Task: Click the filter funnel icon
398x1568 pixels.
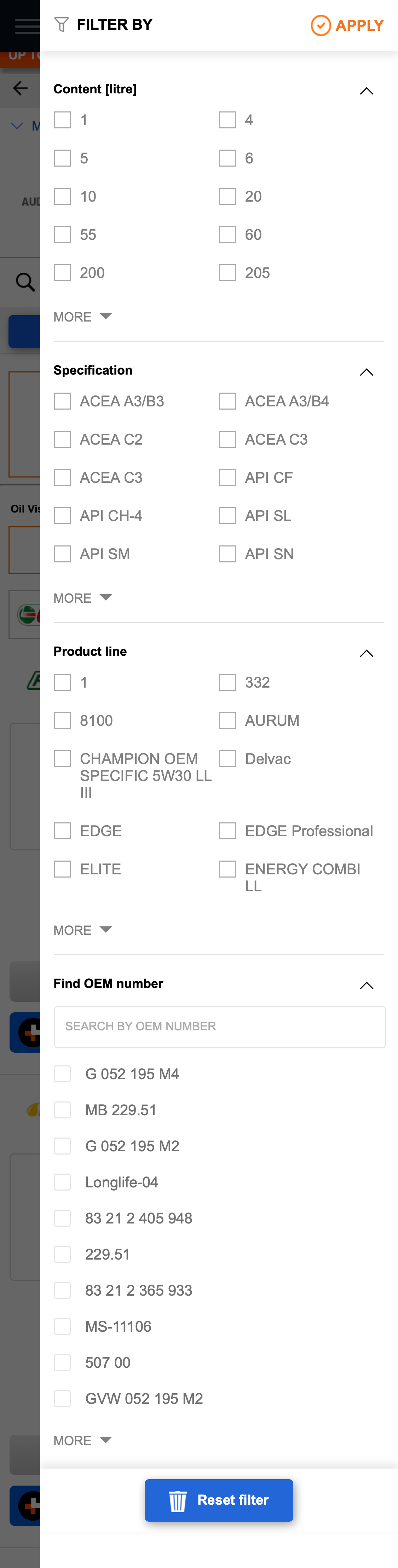Action: pos(61,24)
